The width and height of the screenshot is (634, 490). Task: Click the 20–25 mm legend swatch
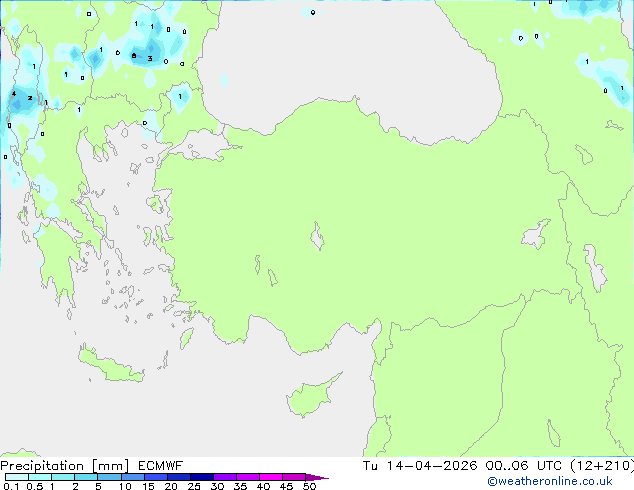point(178,477)
